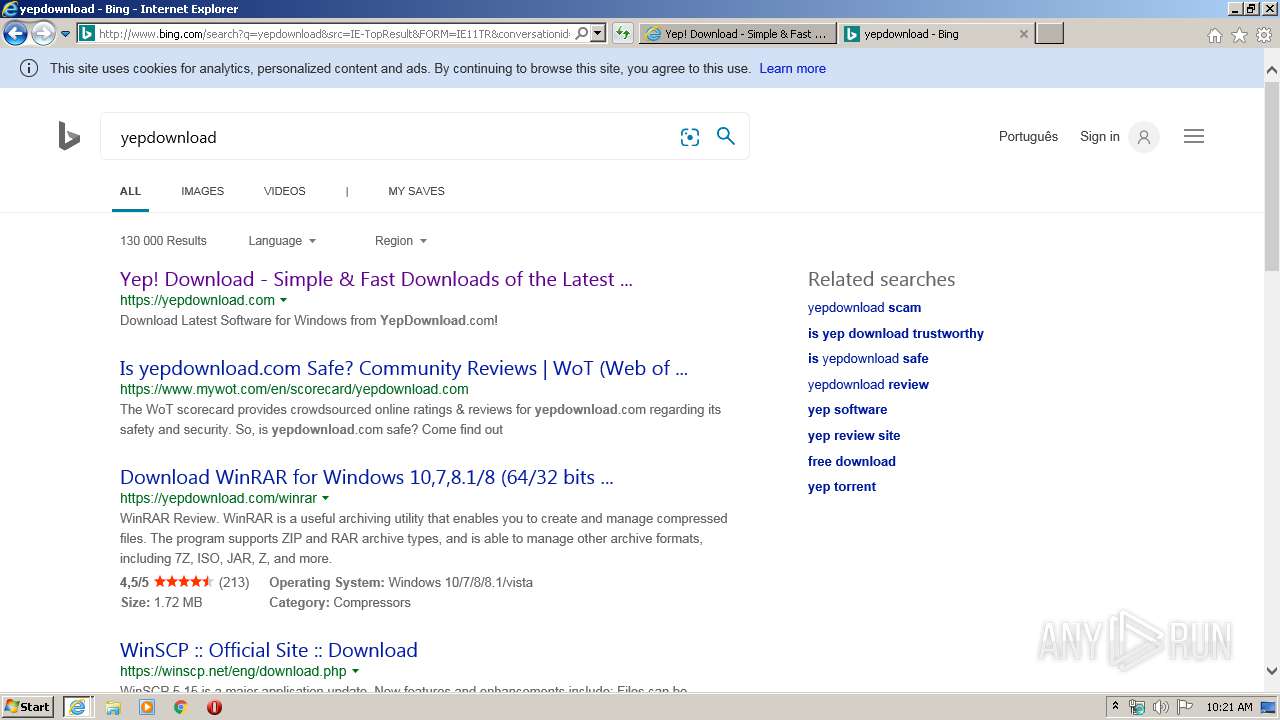
Task: Open the network tray icon
Action: [x=1137, y=707]
